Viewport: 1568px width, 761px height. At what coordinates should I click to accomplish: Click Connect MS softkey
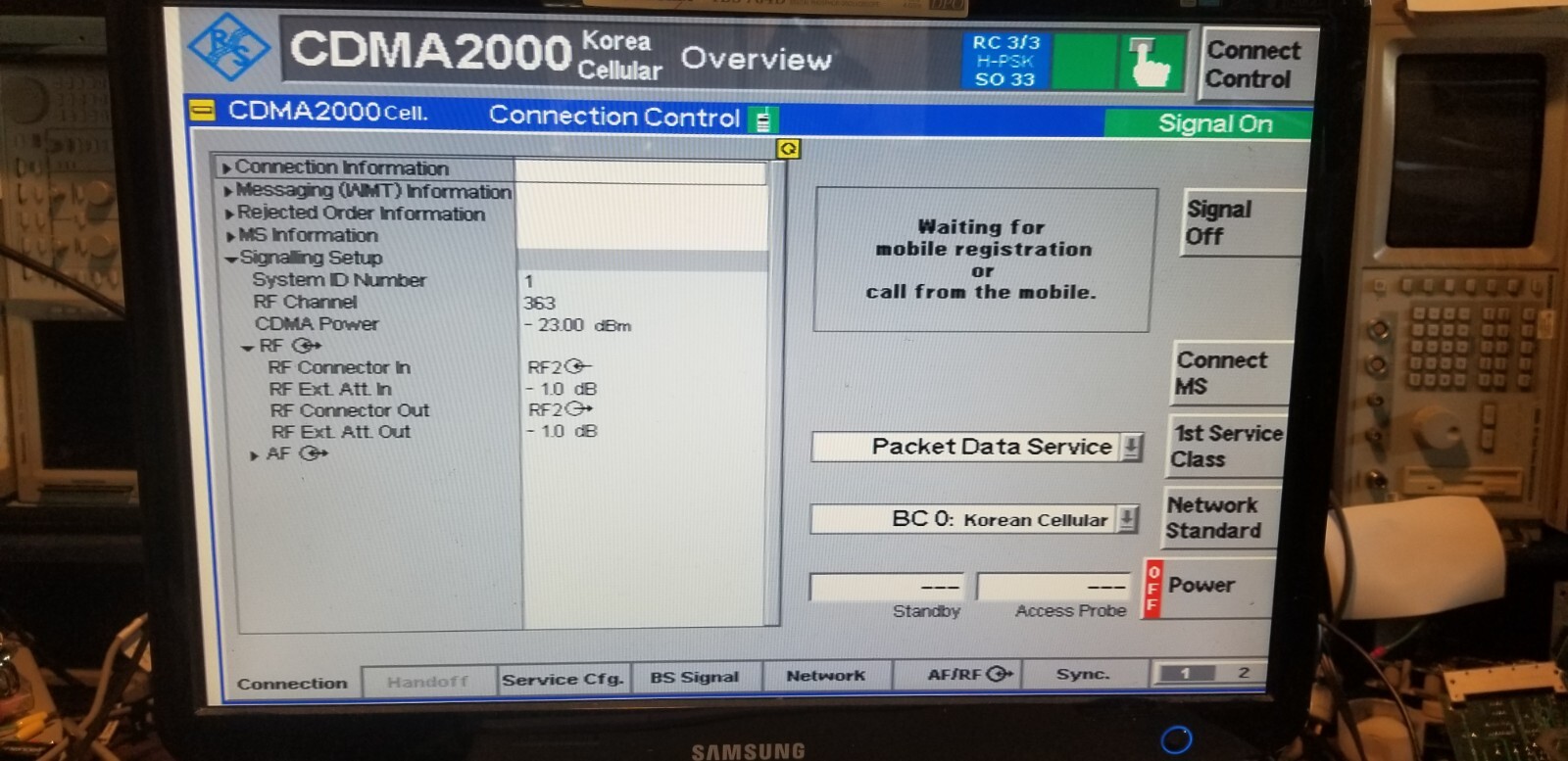(1233, 373)
